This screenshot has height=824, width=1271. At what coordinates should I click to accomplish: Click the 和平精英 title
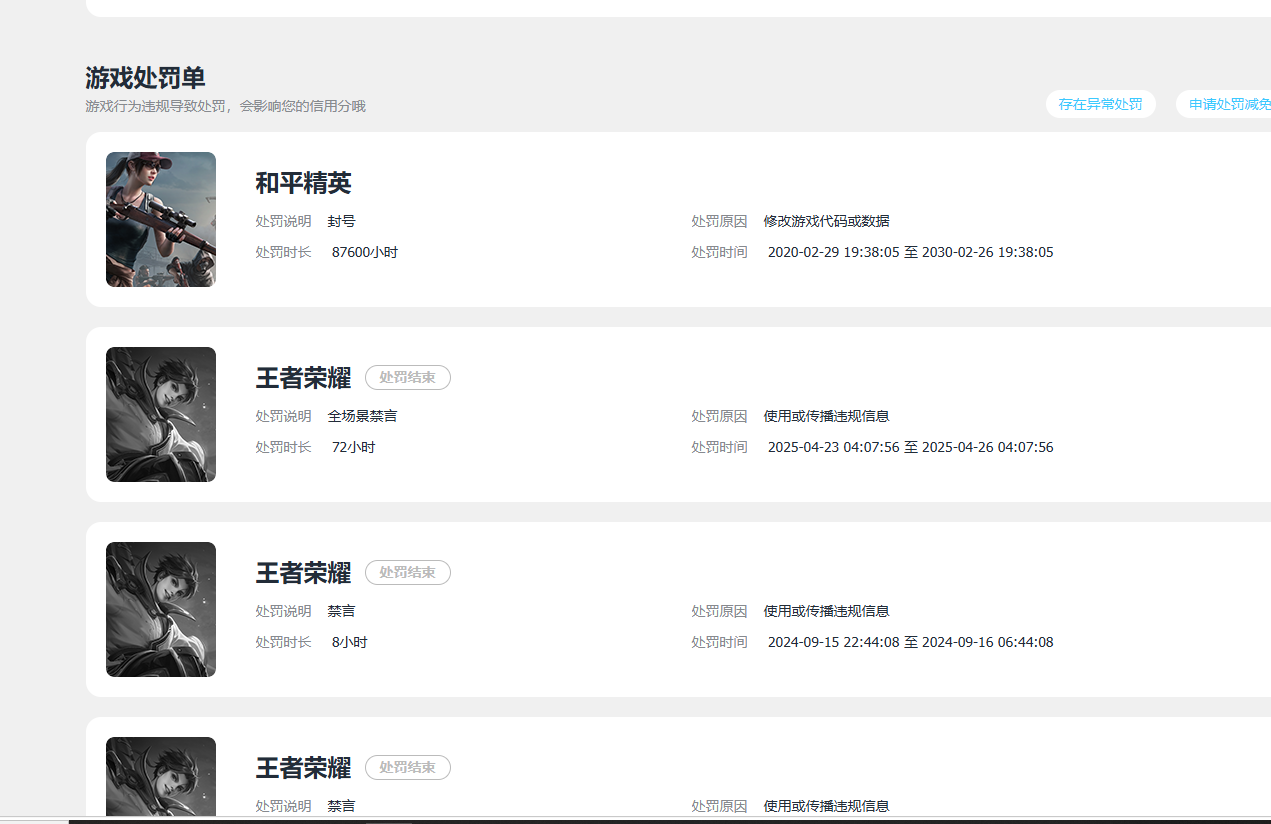[x=304, y=183]
